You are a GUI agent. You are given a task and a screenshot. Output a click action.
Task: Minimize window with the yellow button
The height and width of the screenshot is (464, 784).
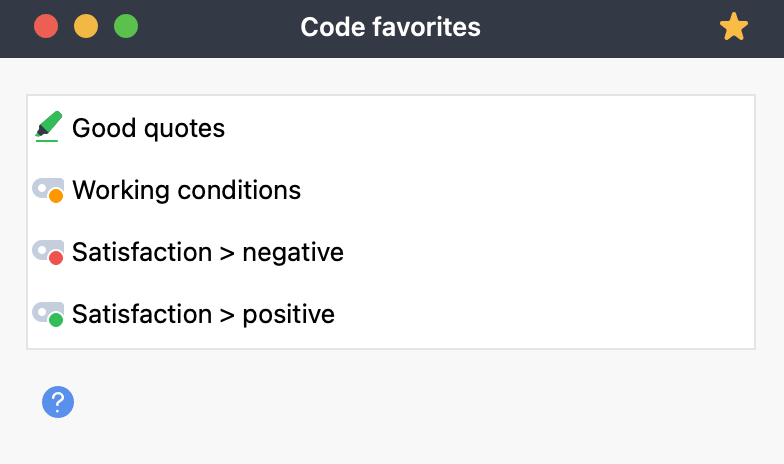click(x=86, y=26)
